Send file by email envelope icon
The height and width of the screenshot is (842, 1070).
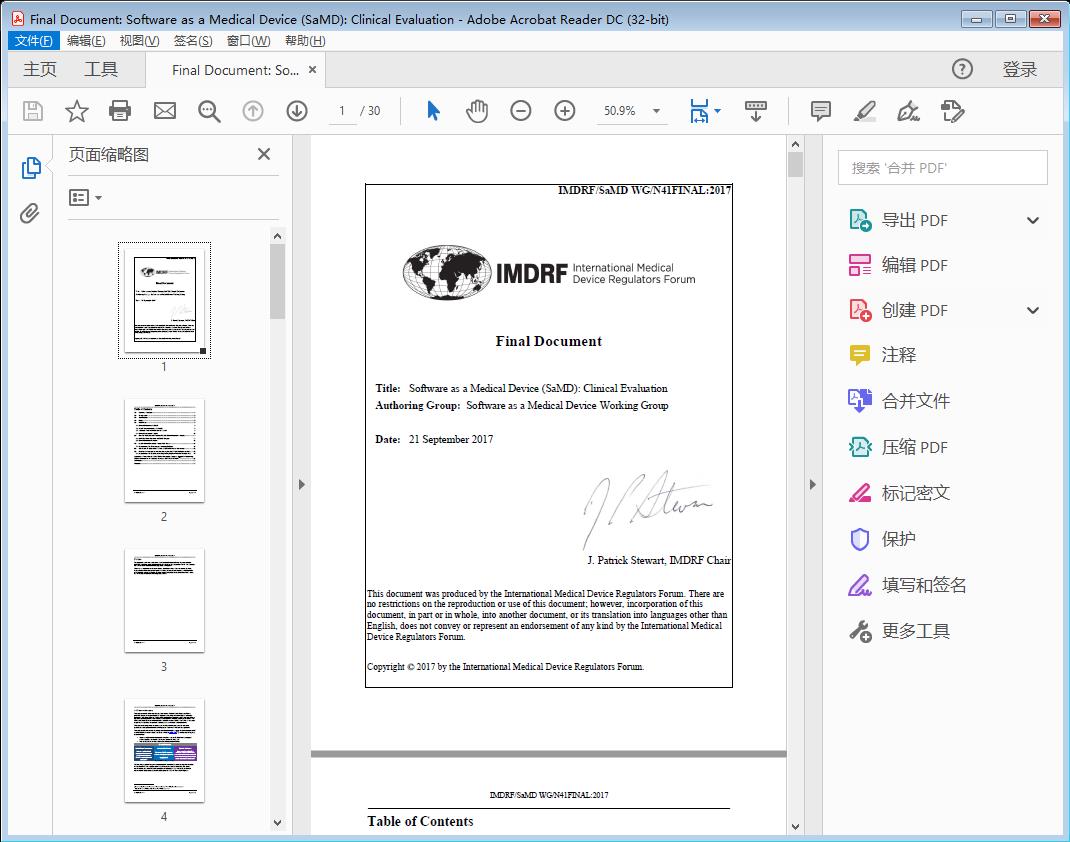coord(164,111)
